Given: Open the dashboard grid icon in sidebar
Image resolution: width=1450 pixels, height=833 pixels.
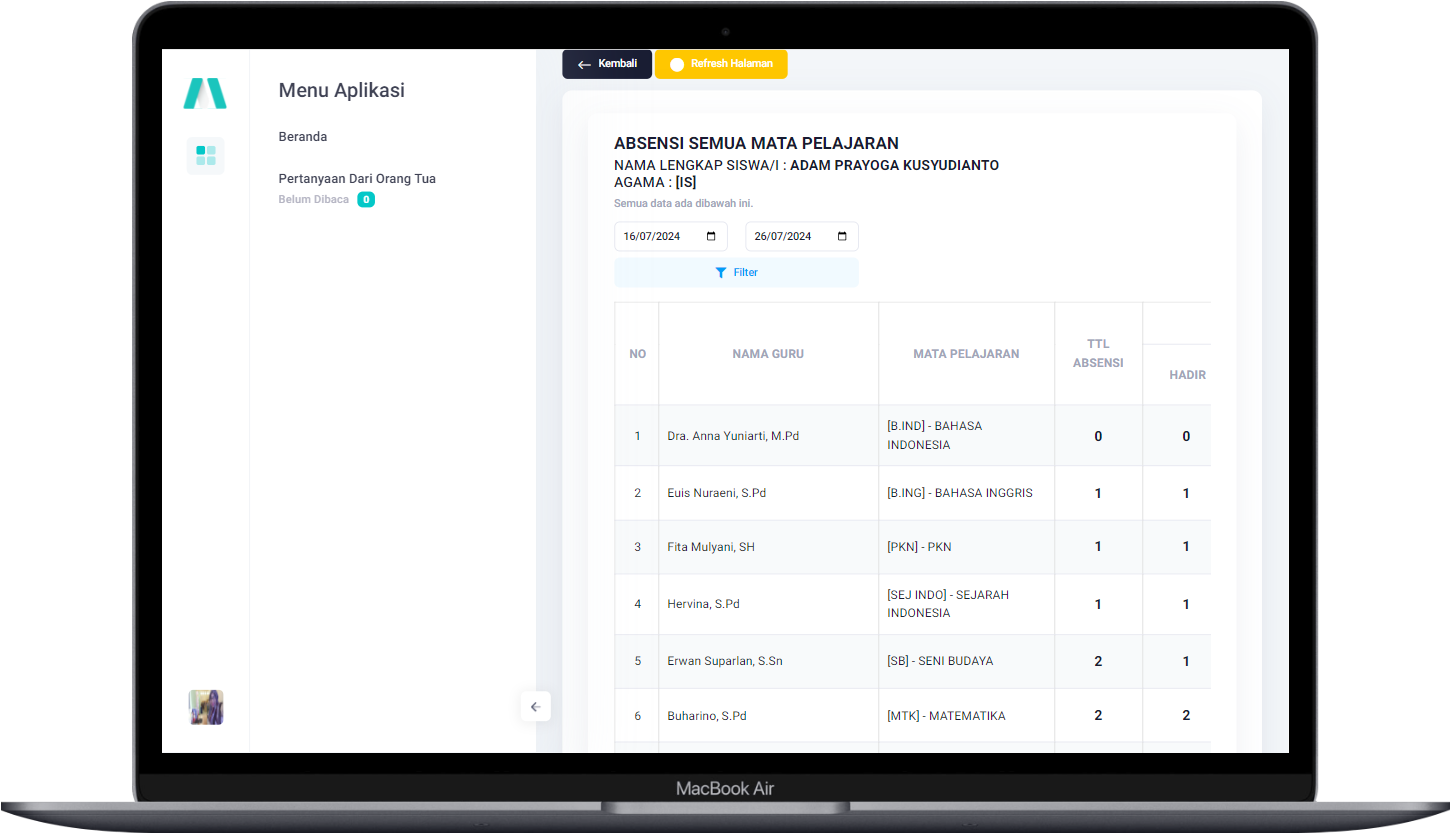Looking at the screenshot, I should [x=205, y=155].
